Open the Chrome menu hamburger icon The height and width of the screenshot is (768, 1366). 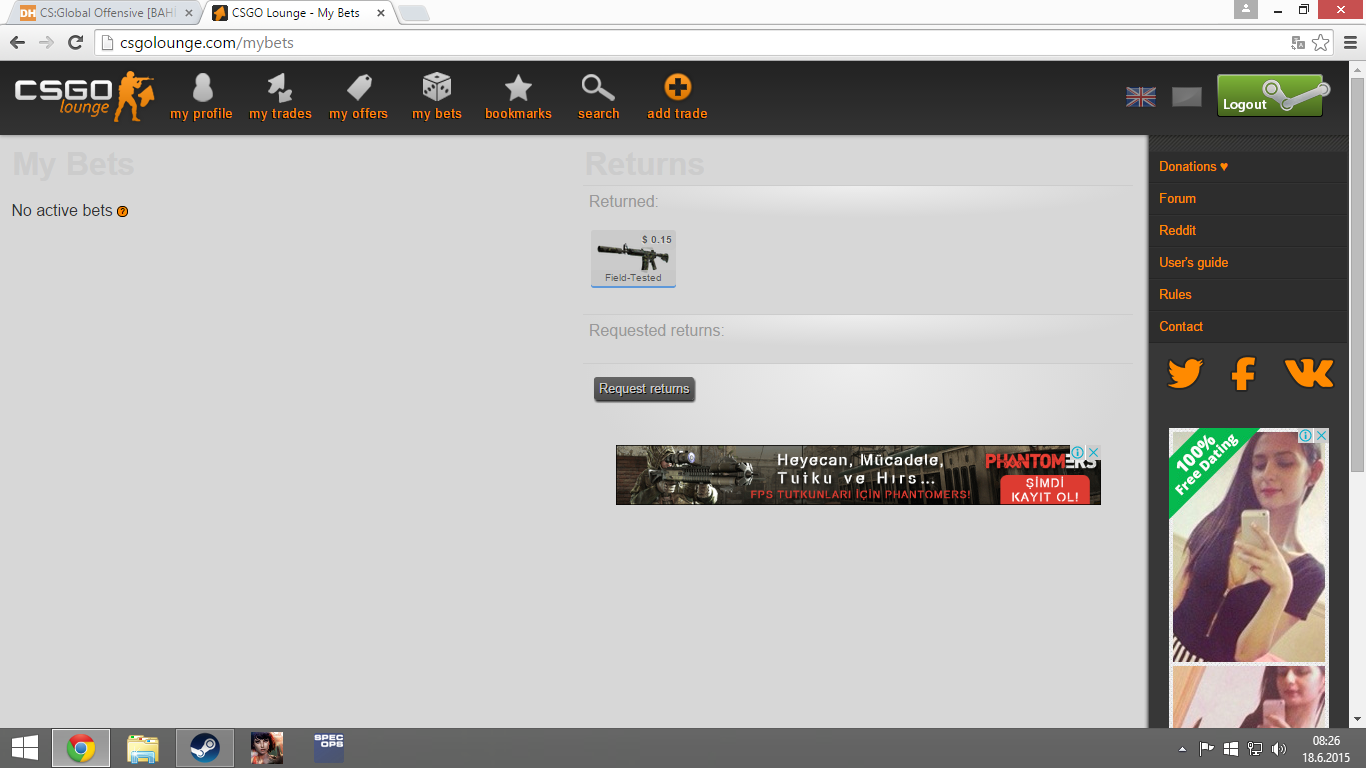[1350, 42]
